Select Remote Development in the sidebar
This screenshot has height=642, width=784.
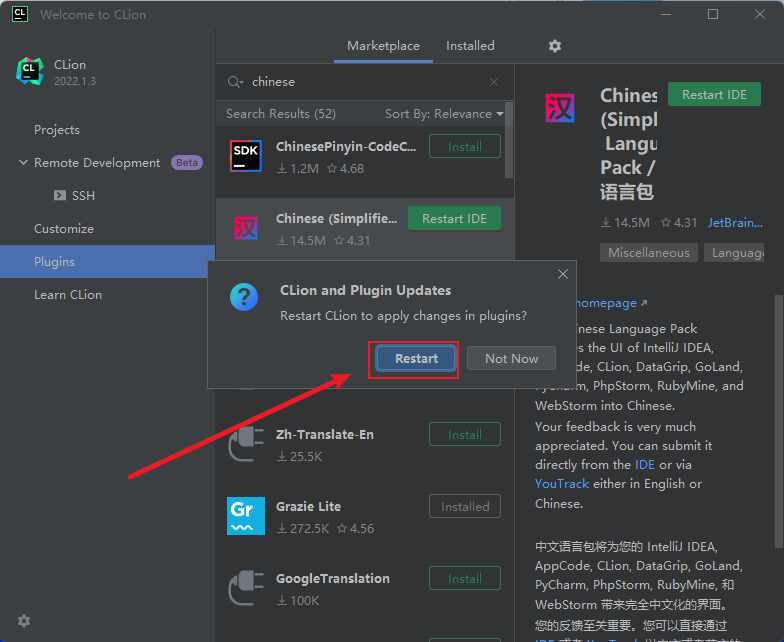click(97, 163)
